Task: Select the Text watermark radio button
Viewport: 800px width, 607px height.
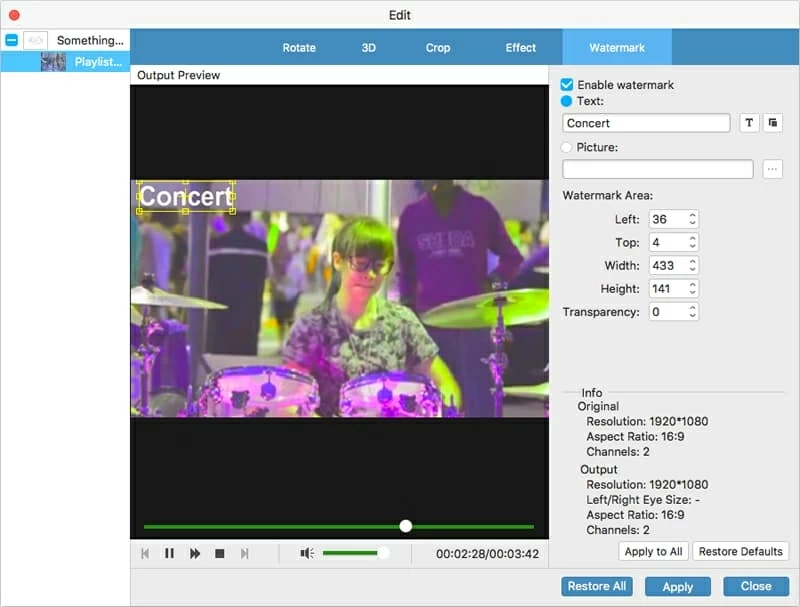Action: (x=567, y=101)
